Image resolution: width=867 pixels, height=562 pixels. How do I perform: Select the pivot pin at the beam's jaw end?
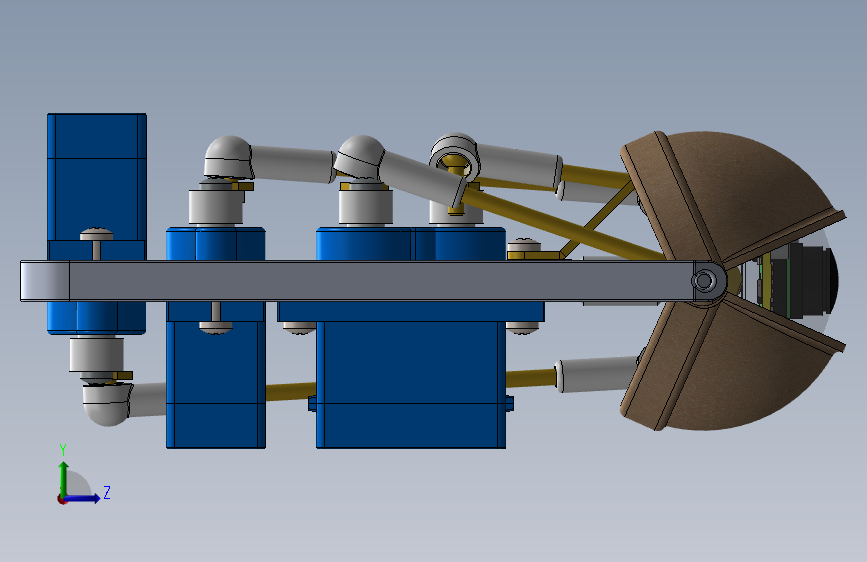click(704, 280)
